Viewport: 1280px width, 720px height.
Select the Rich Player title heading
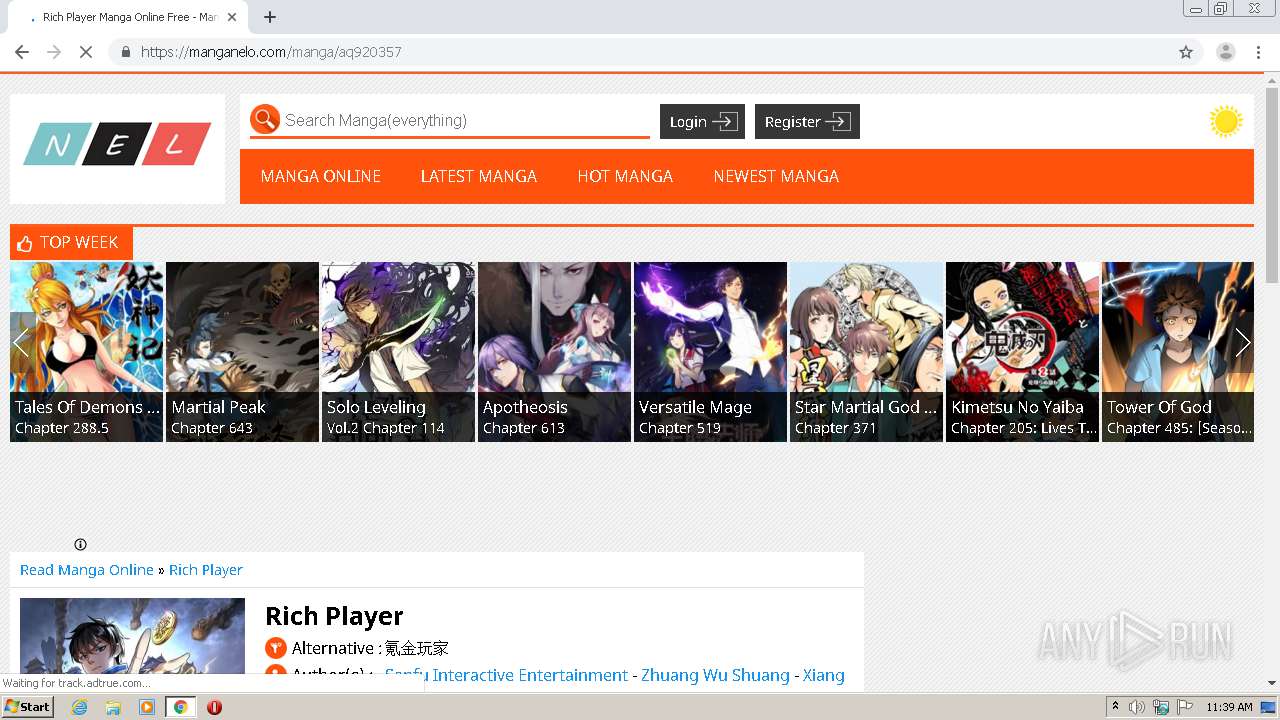click(334, 616)
